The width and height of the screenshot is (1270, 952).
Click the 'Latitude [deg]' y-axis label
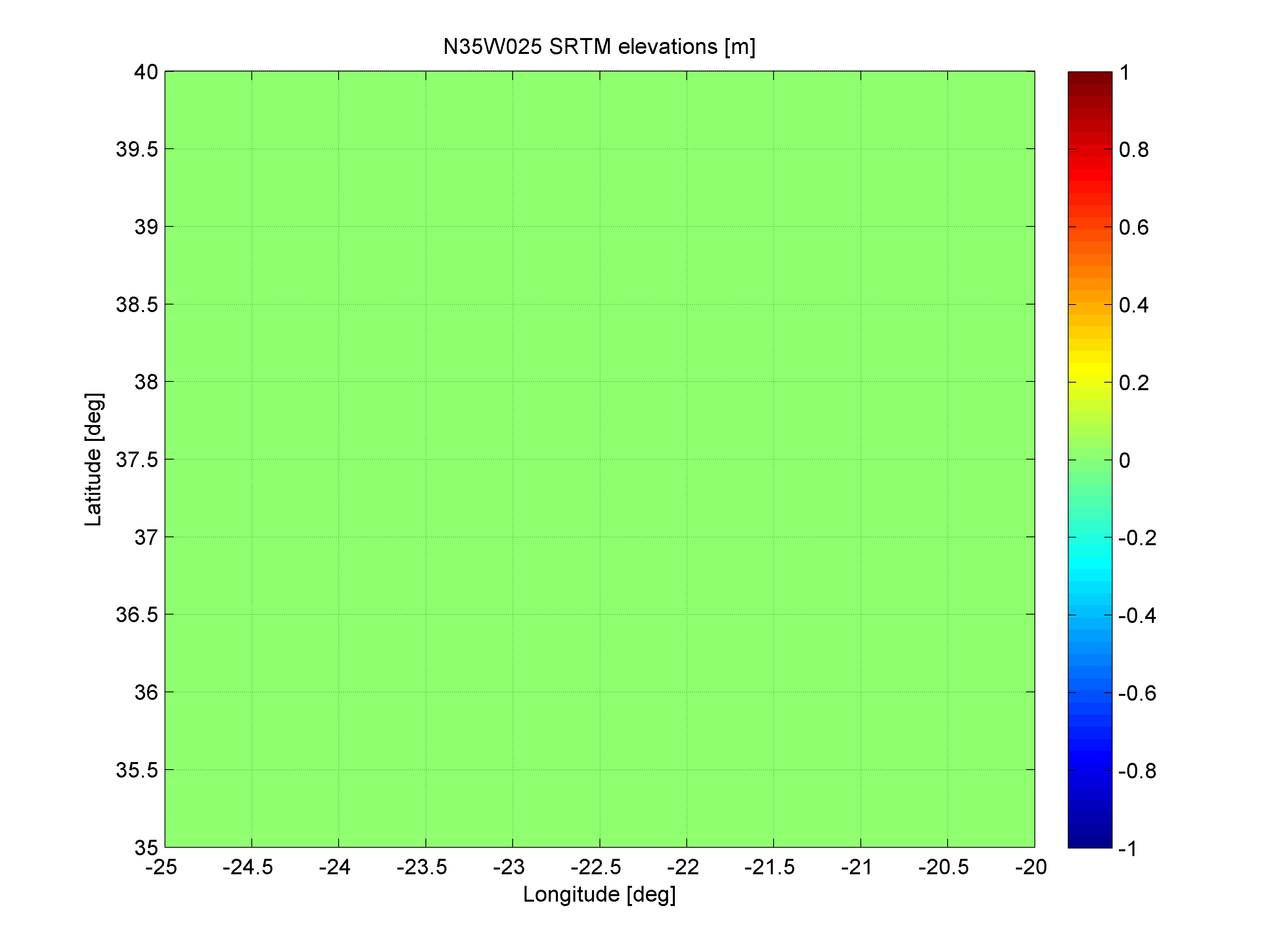point(93,460)
